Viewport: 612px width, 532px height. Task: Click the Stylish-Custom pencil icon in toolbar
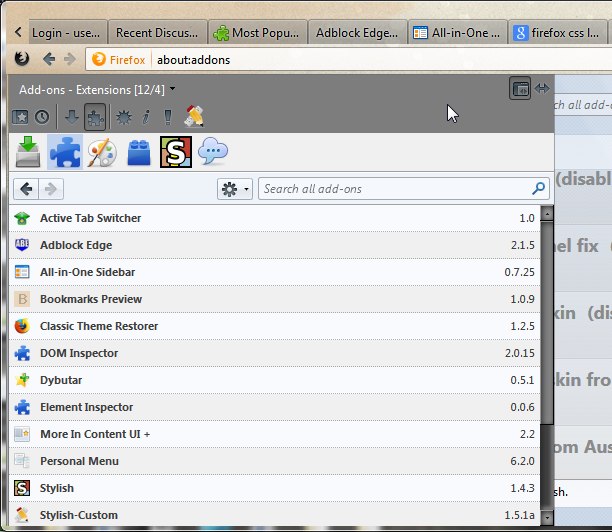pyautogui.click(x=194, y=116)
